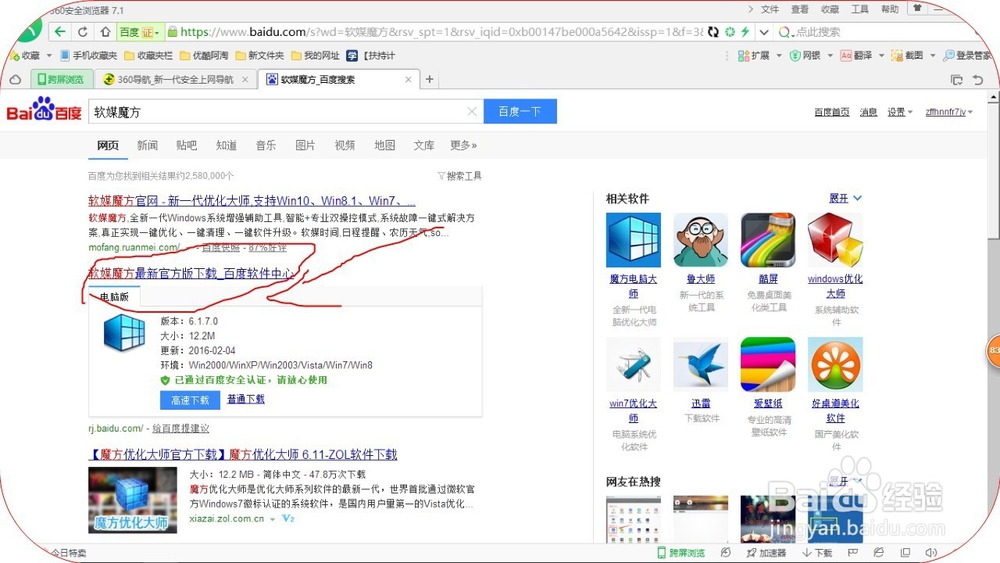
Task: Reload the page with refresh icon
Action: tap(83, 32)
